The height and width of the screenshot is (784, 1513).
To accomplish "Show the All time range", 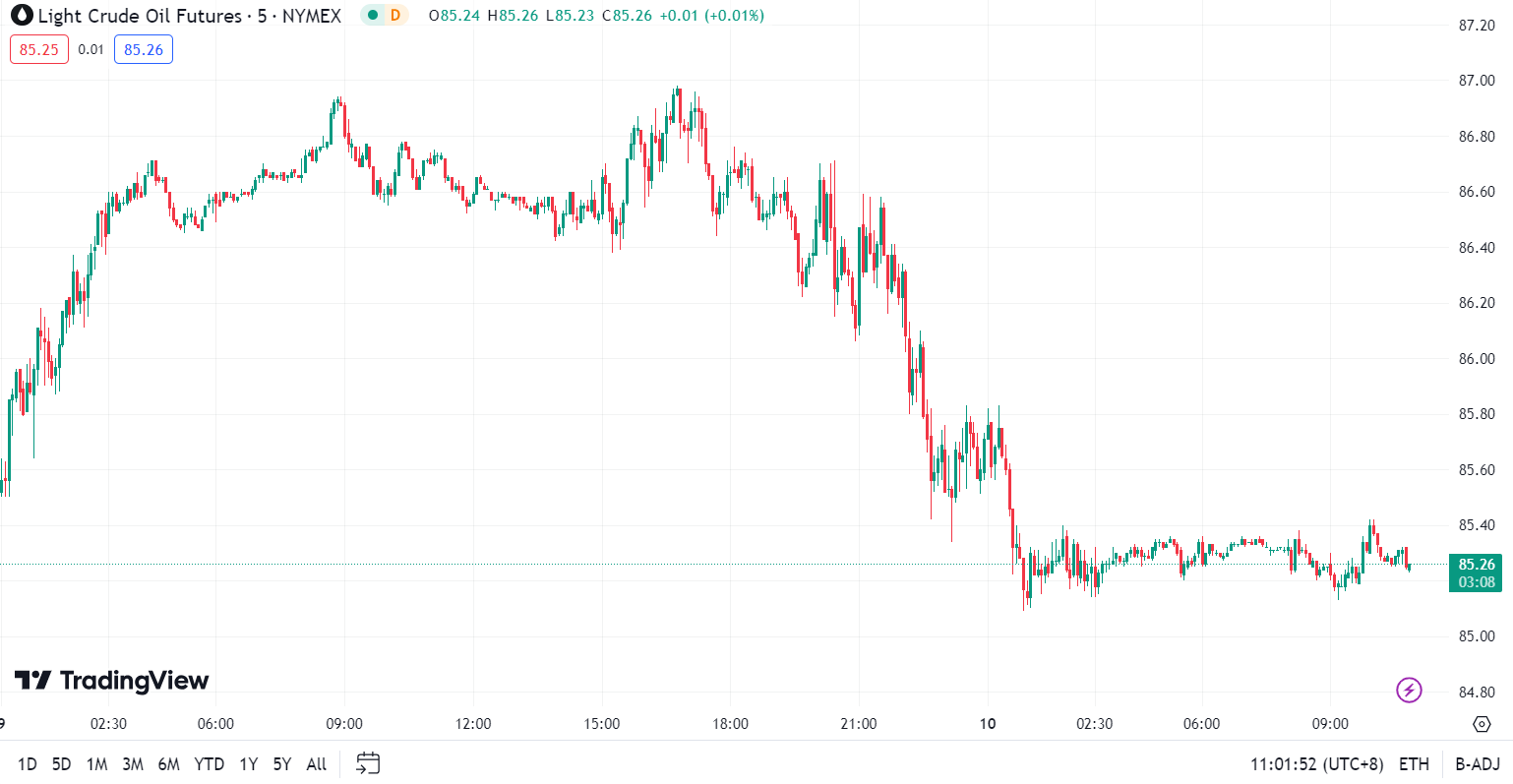I will 317,764.
